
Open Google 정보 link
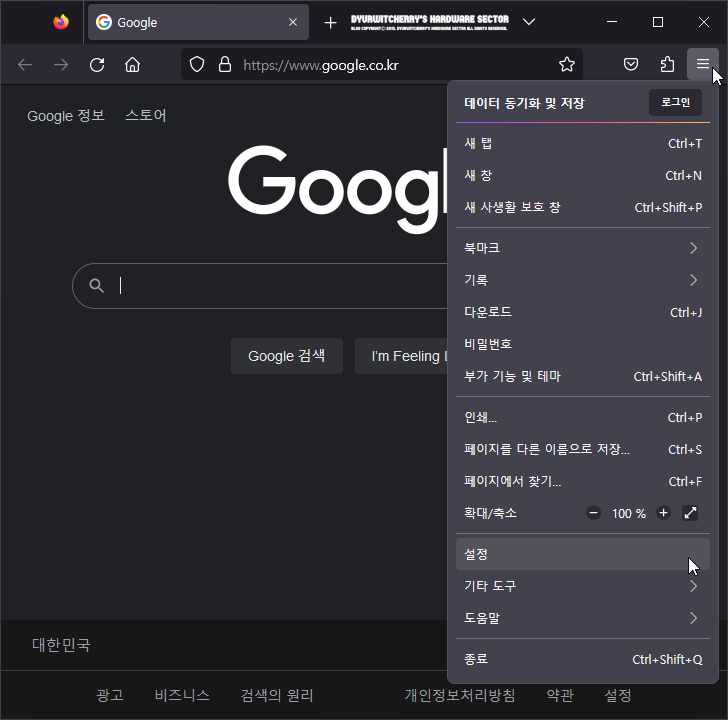66,116
